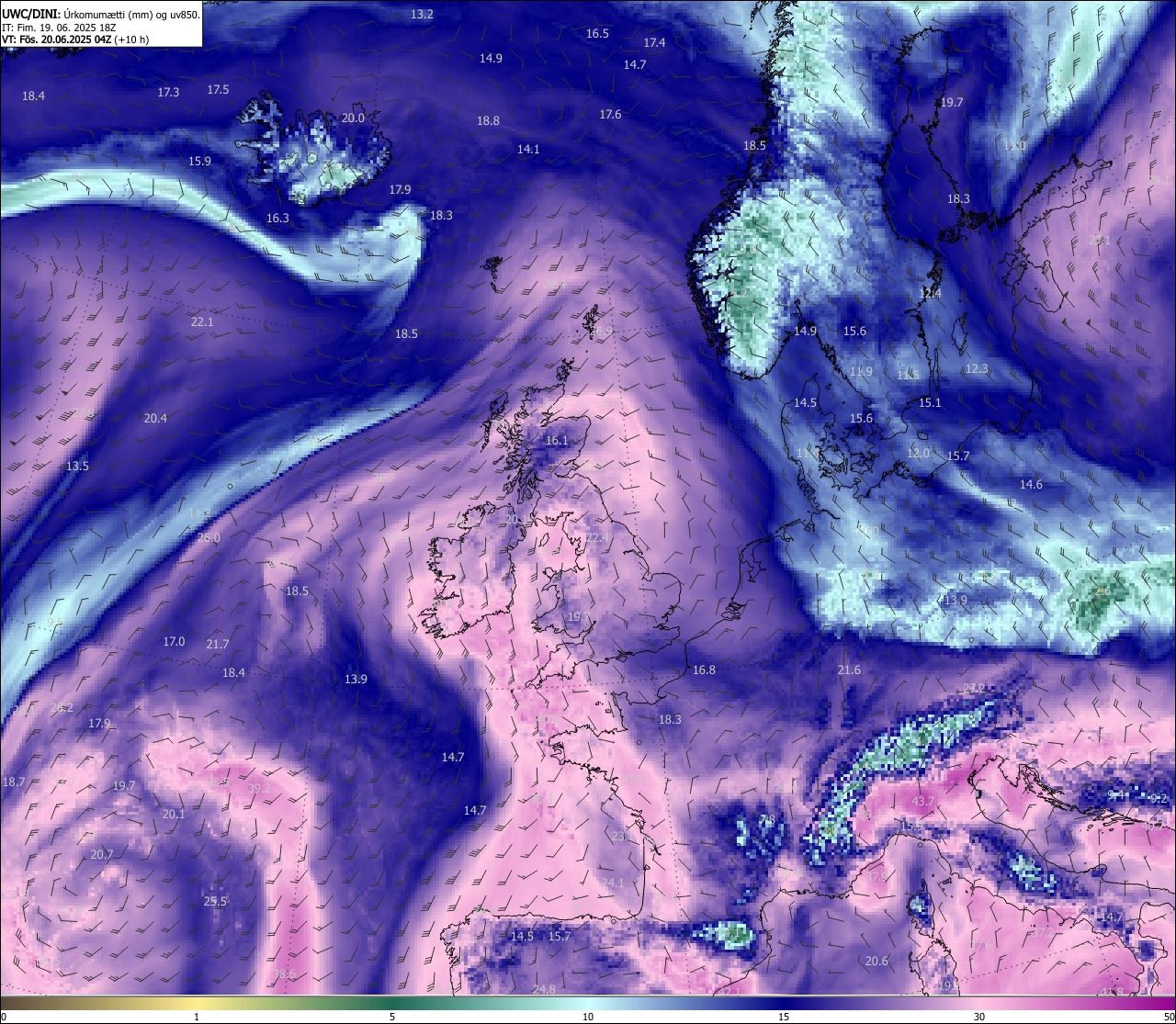The image size is (1176, 1024).
Task: Click the 27.2 value label
Action: (x=973, y=689)
